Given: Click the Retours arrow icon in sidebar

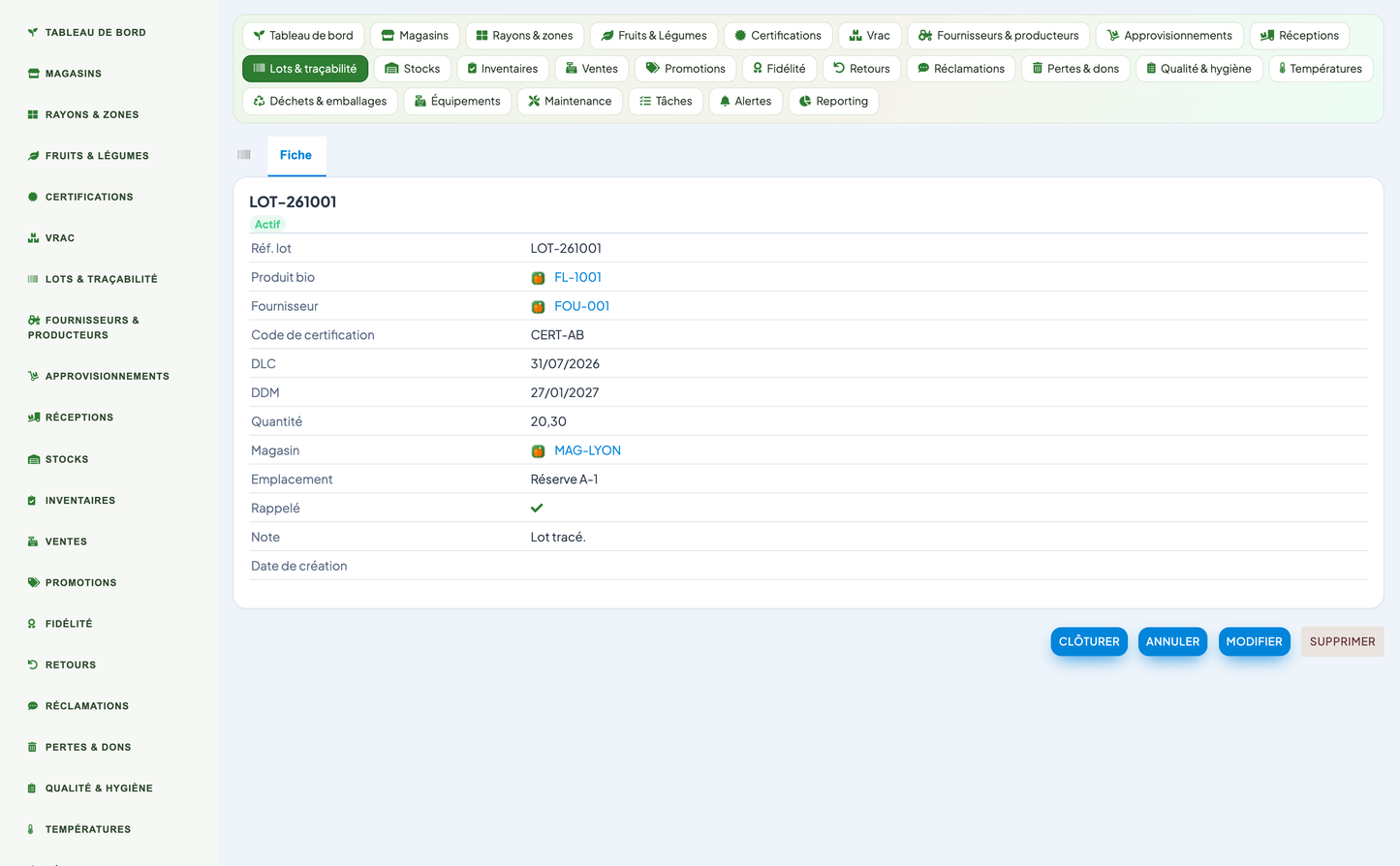Looking at the screenshot, I should tap(33, 665).
